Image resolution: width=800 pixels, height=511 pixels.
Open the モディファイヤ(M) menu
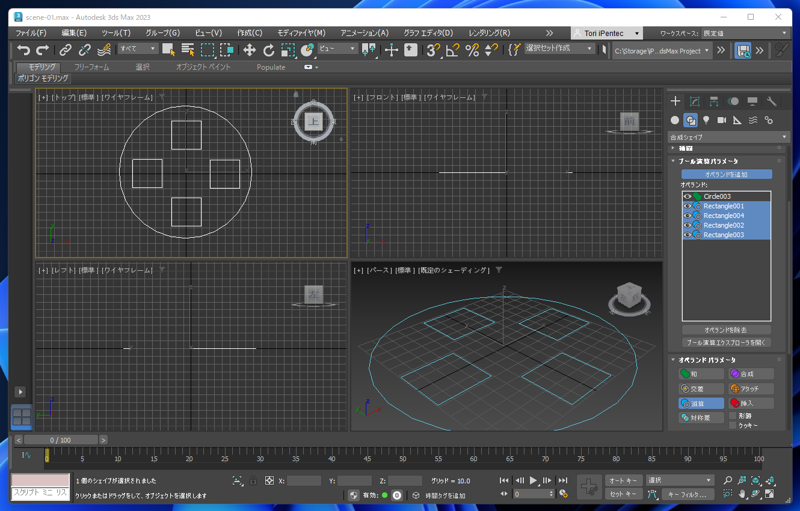click(x=301, y=33)
